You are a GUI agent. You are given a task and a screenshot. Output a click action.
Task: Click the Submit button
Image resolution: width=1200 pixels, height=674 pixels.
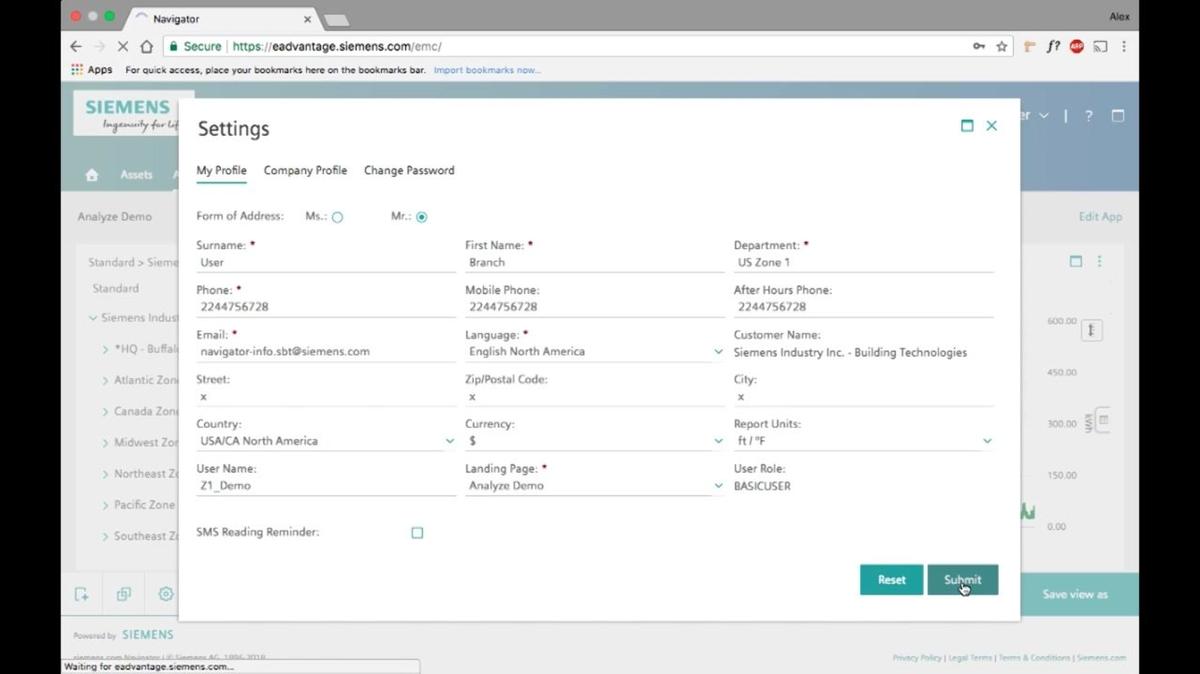(962, 580)
